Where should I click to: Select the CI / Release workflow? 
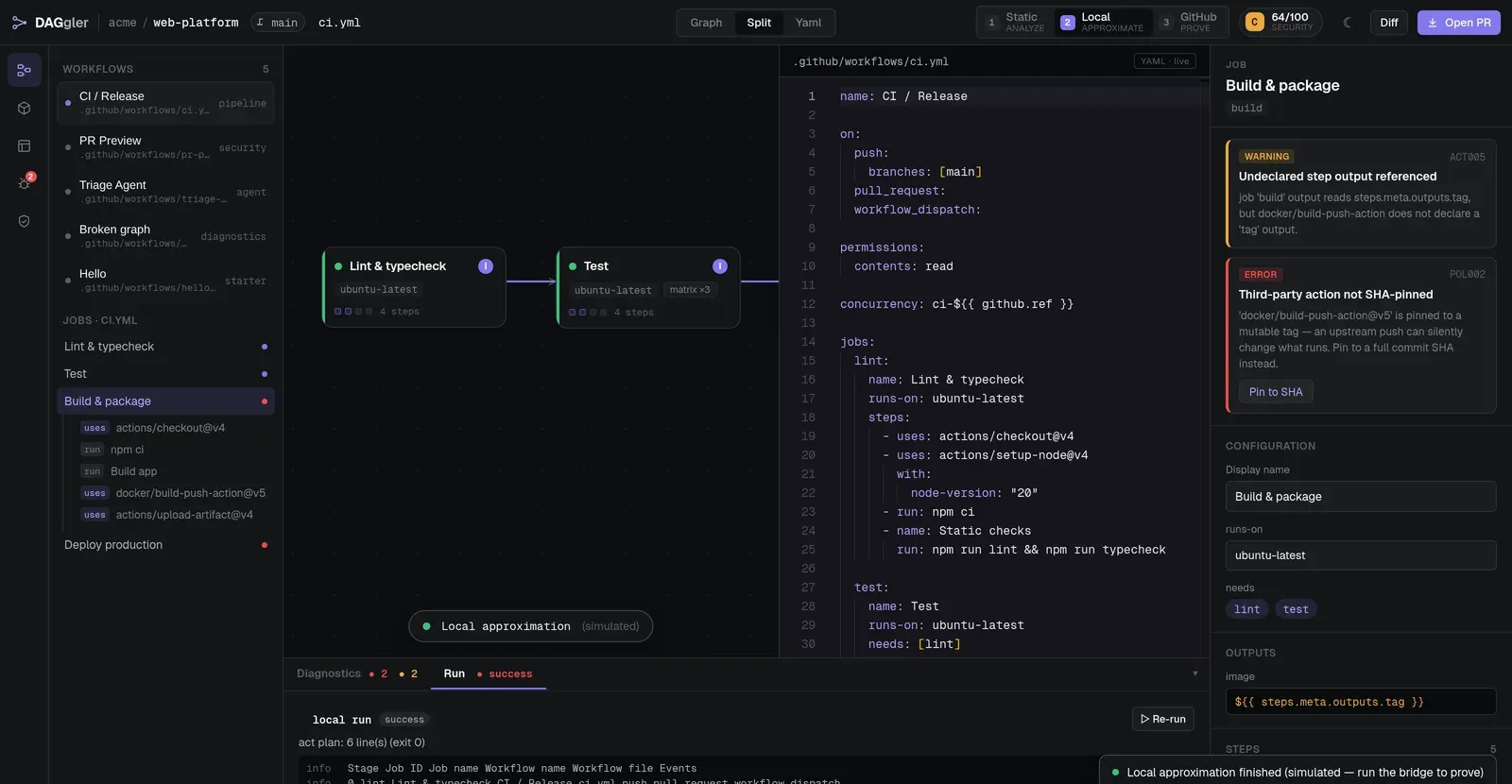point(165,103)
